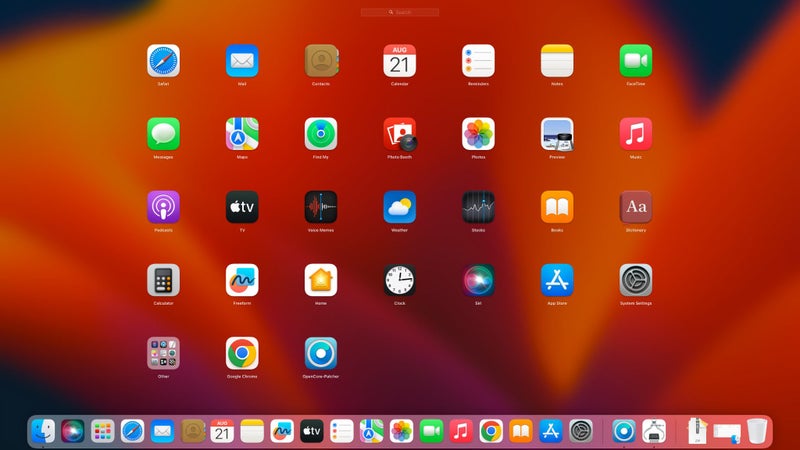Open the Weather app

399,207
